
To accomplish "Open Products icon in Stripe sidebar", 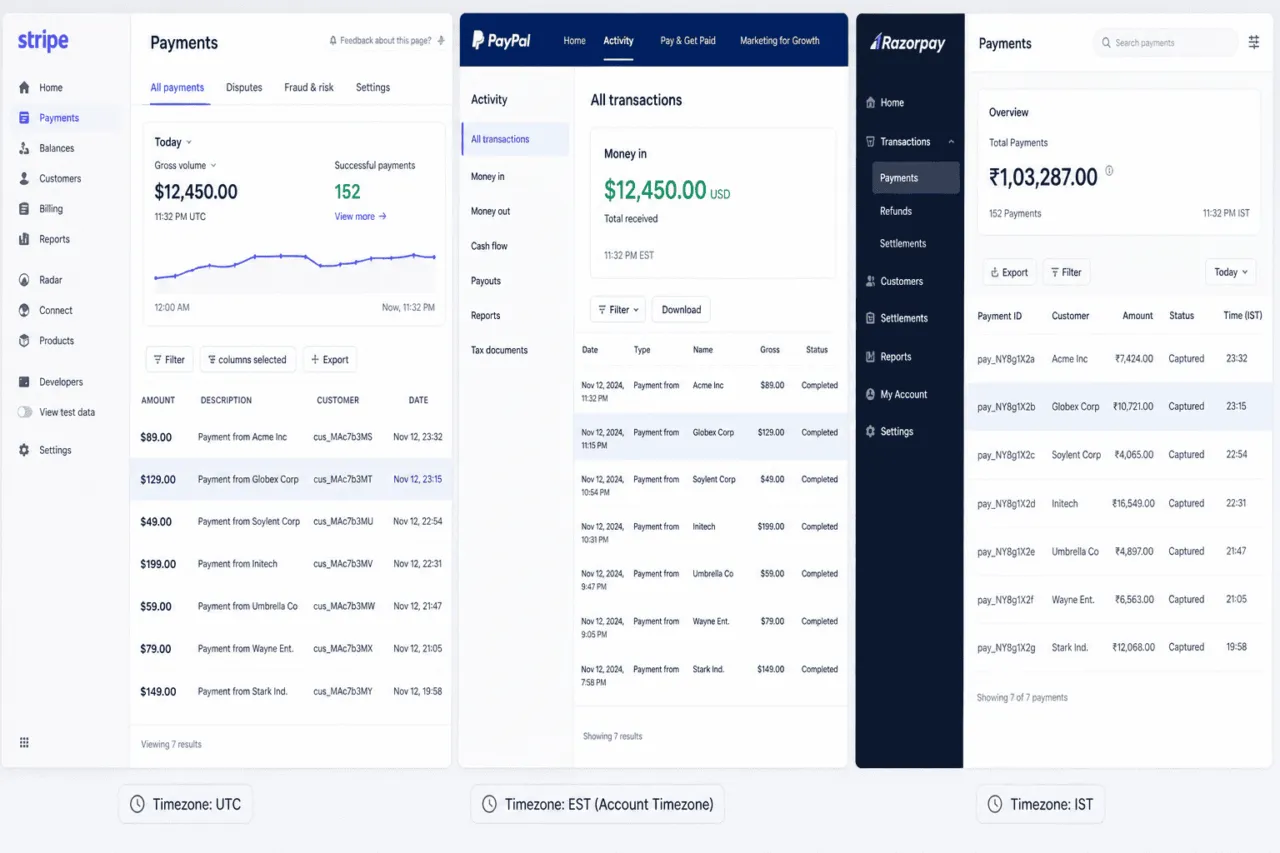I will click(x=24, y=341).
